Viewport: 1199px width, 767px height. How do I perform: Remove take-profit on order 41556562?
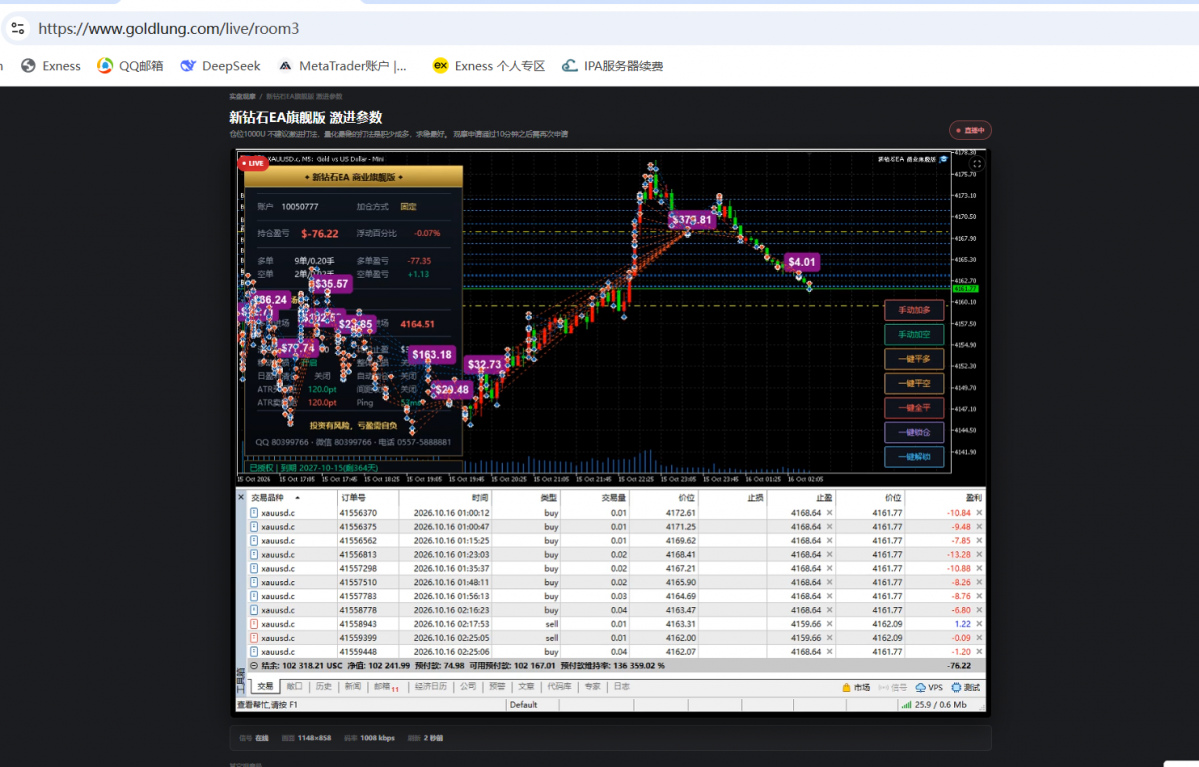[830, 541]
